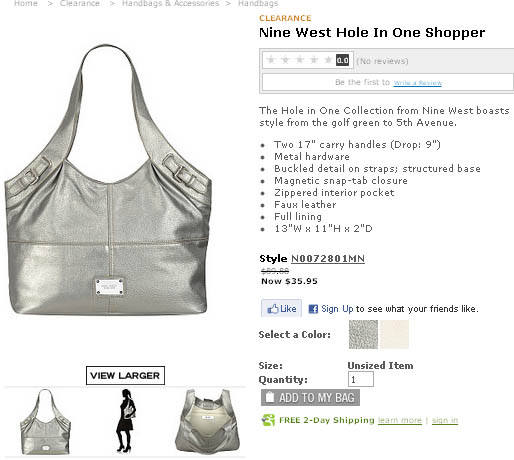Screen dimensions: 514x460
Task: Select the silver metallic color swatch
Action: [363, 334]
